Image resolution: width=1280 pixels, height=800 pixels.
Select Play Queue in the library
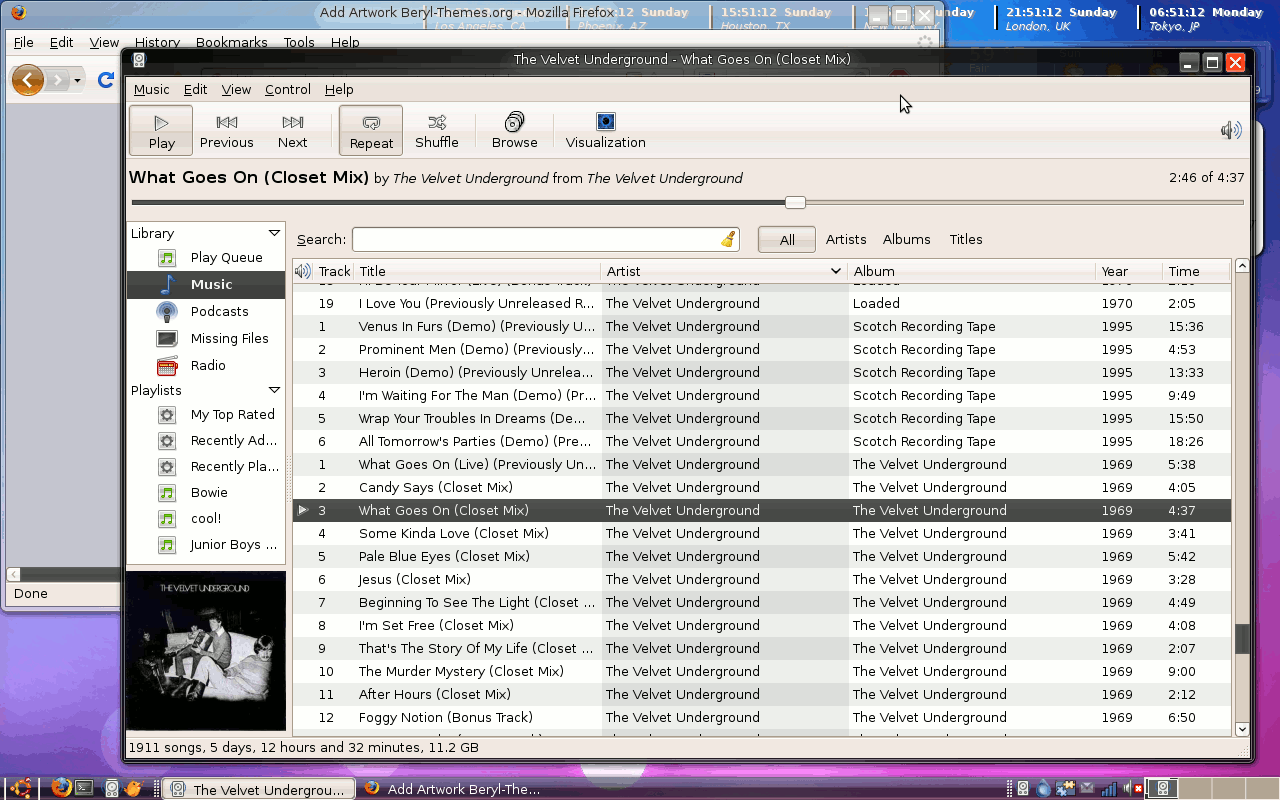pyautogui.click(x=206, y=257)
